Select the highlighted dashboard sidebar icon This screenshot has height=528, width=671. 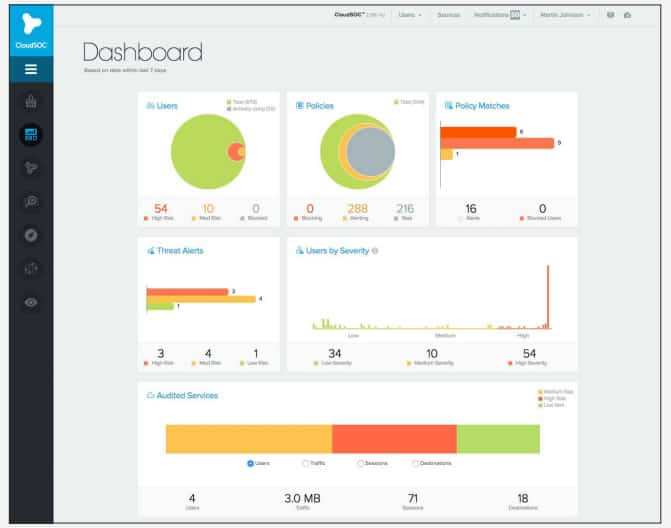[x=31, y=135]
